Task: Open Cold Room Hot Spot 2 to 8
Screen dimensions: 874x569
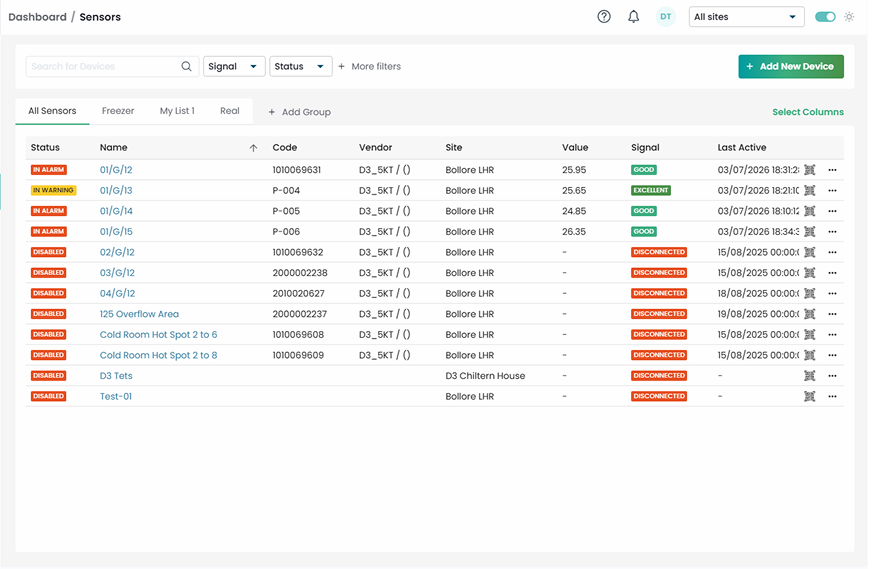Action: pyautogui.click(x=158, y=356)
